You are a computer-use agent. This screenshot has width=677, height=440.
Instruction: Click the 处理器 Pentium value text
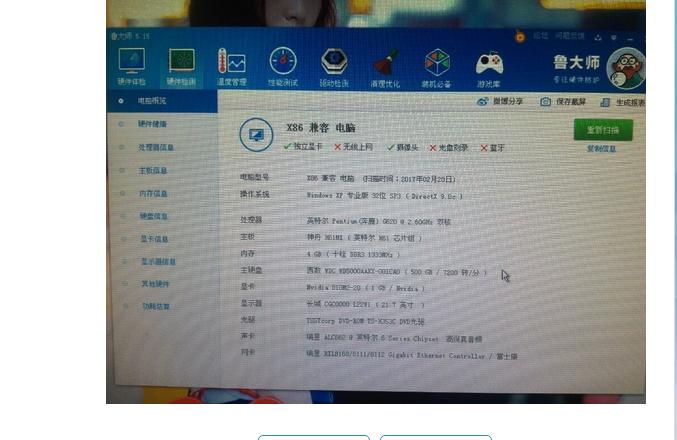pyautogui.click(x=379, y=221)
